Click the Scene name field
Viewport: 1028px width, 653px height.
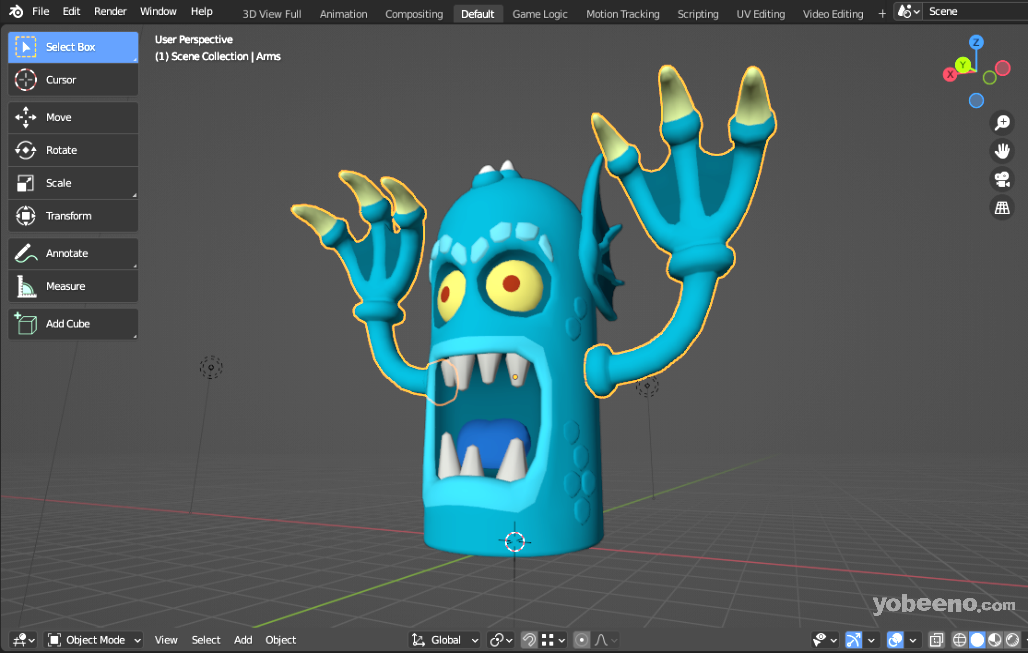point(976,11)
